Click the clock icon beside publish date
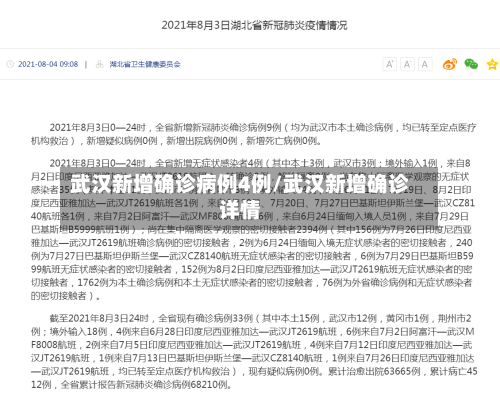 pyautogui.click(x=10, y=64)
